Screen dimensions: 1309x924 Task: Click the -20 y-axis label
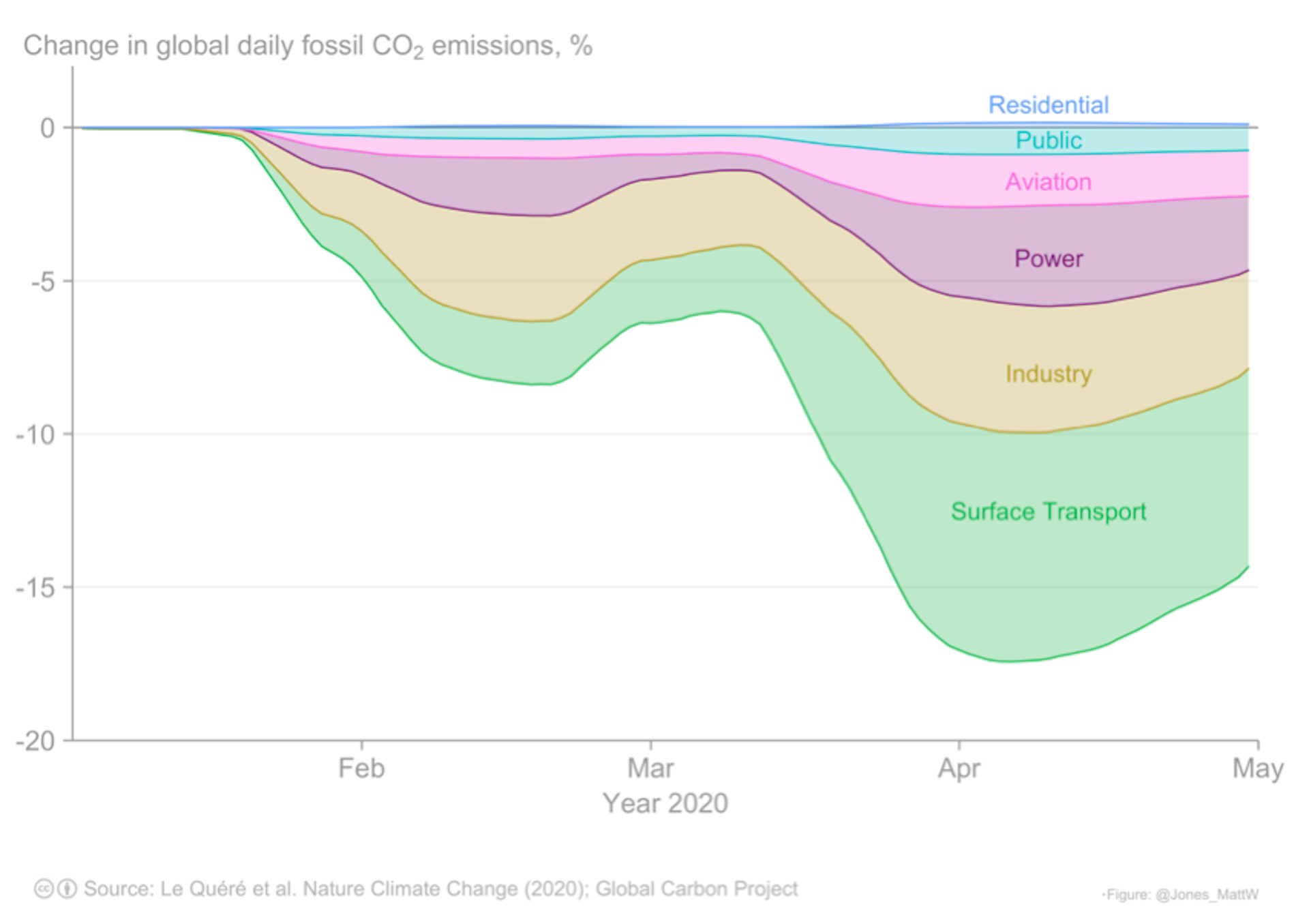point(35,741)
